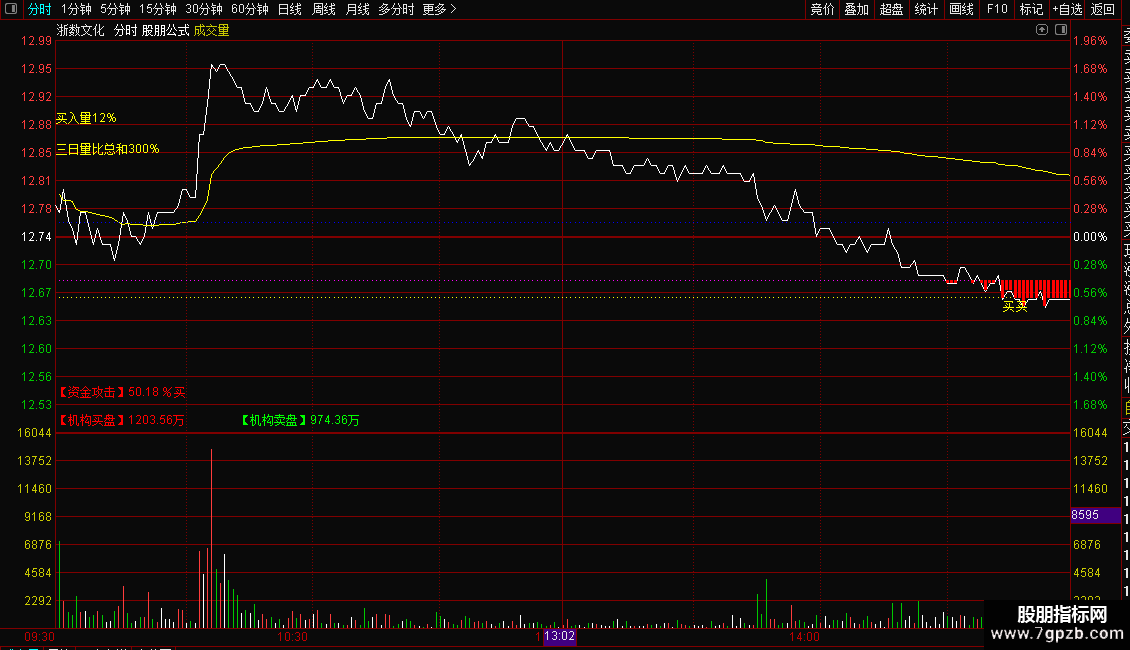Click the 股朋公式 indicator label

[166, 30]
